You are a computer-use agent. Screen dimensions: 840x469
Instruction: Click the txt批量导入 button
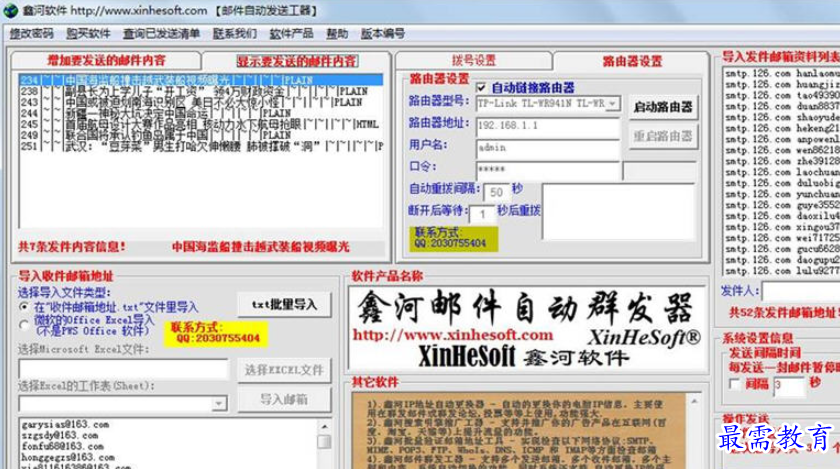[x=284, y=304]
